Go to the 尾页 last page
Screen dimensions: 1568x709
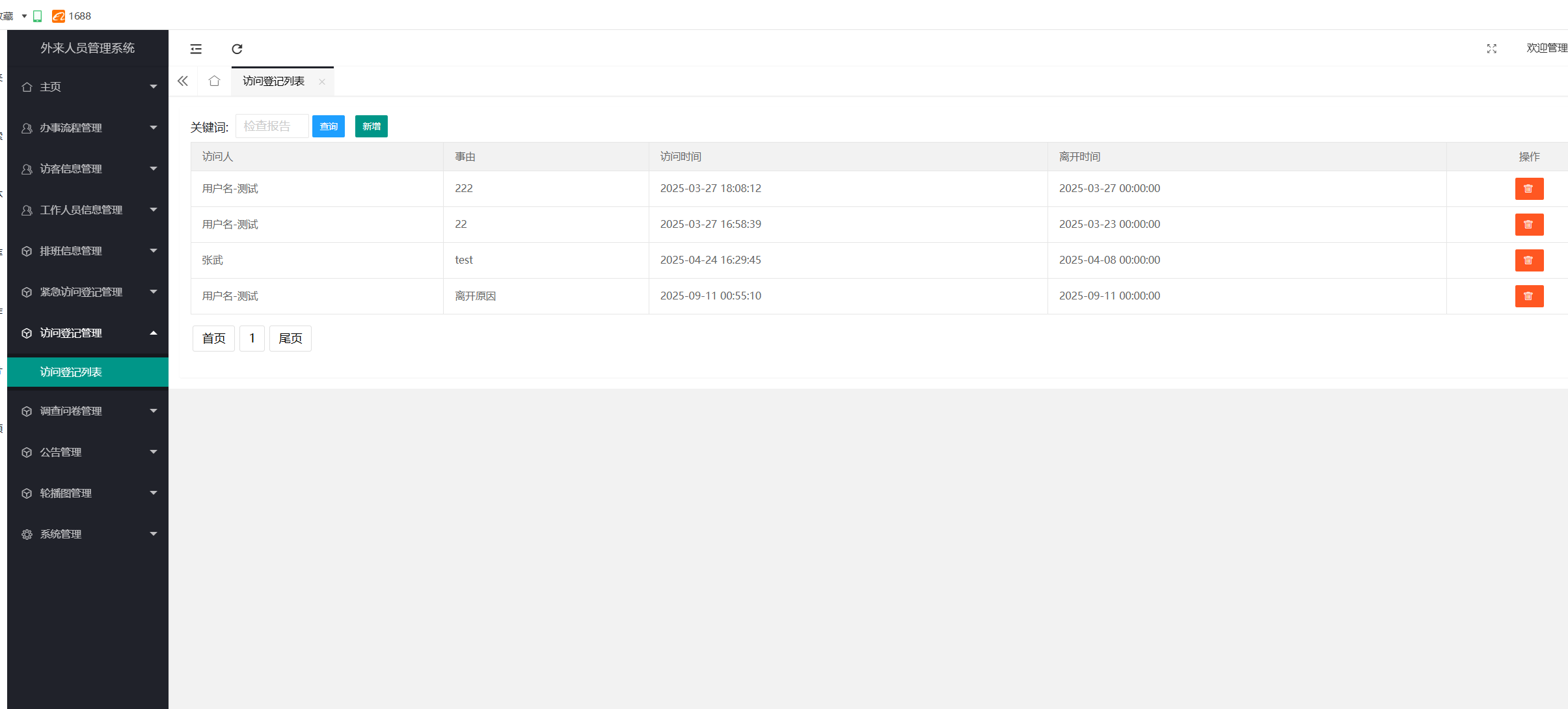[290, 339]
